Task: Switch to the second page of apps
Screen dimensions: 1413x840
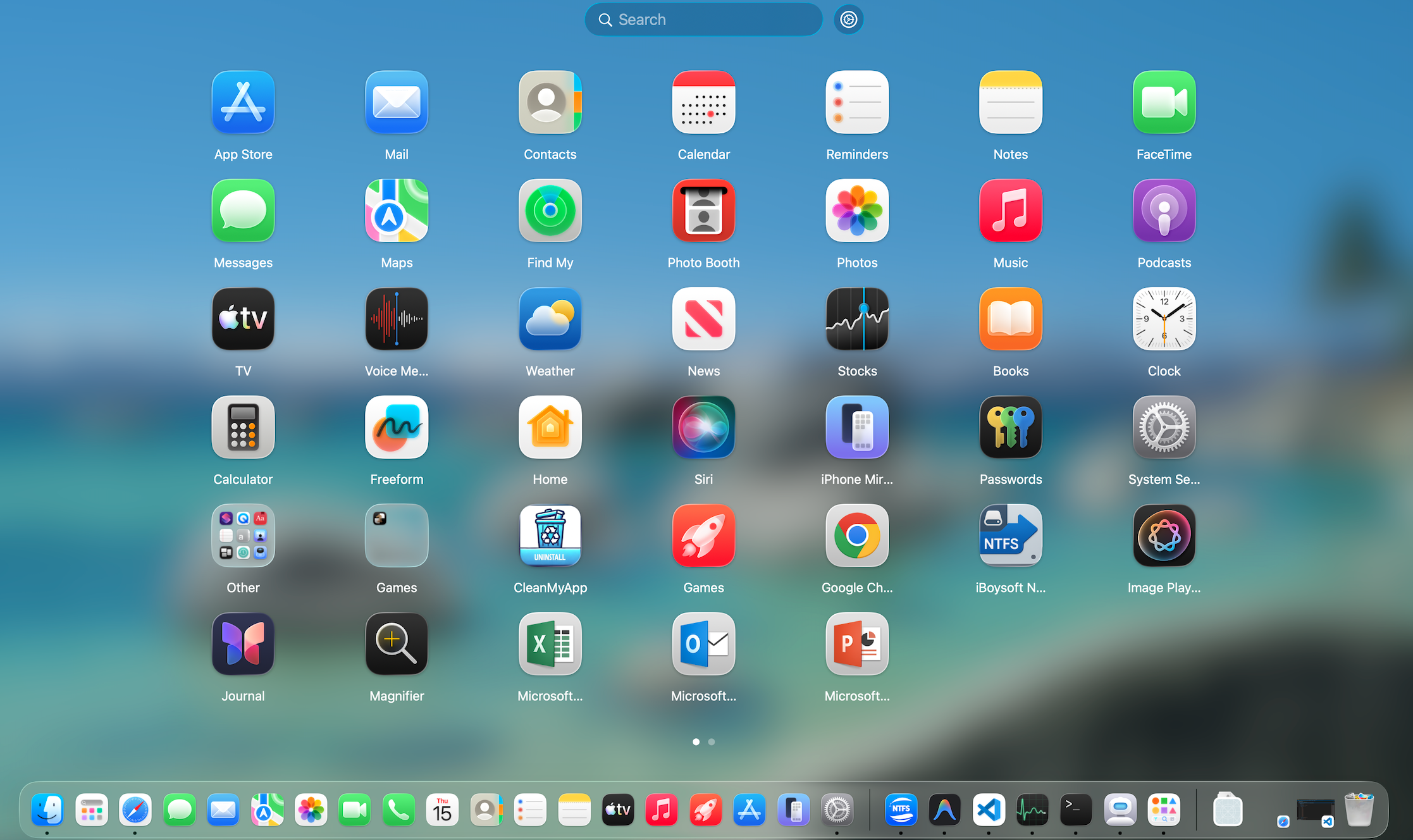Action: coord(711,742)
